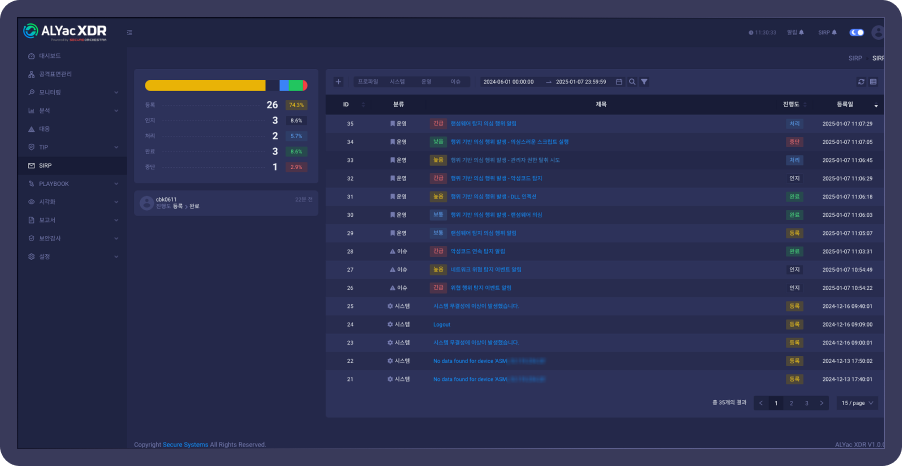Toggle the theme switch in the top bar

point(856,32)
